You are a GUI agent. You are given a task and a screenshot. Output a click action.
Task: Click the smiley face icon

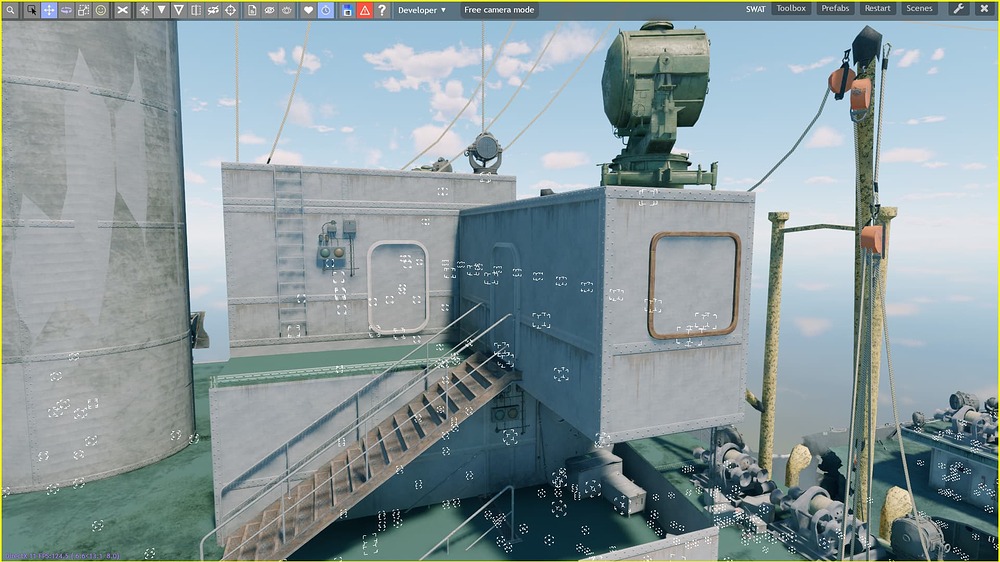[101, 10]
